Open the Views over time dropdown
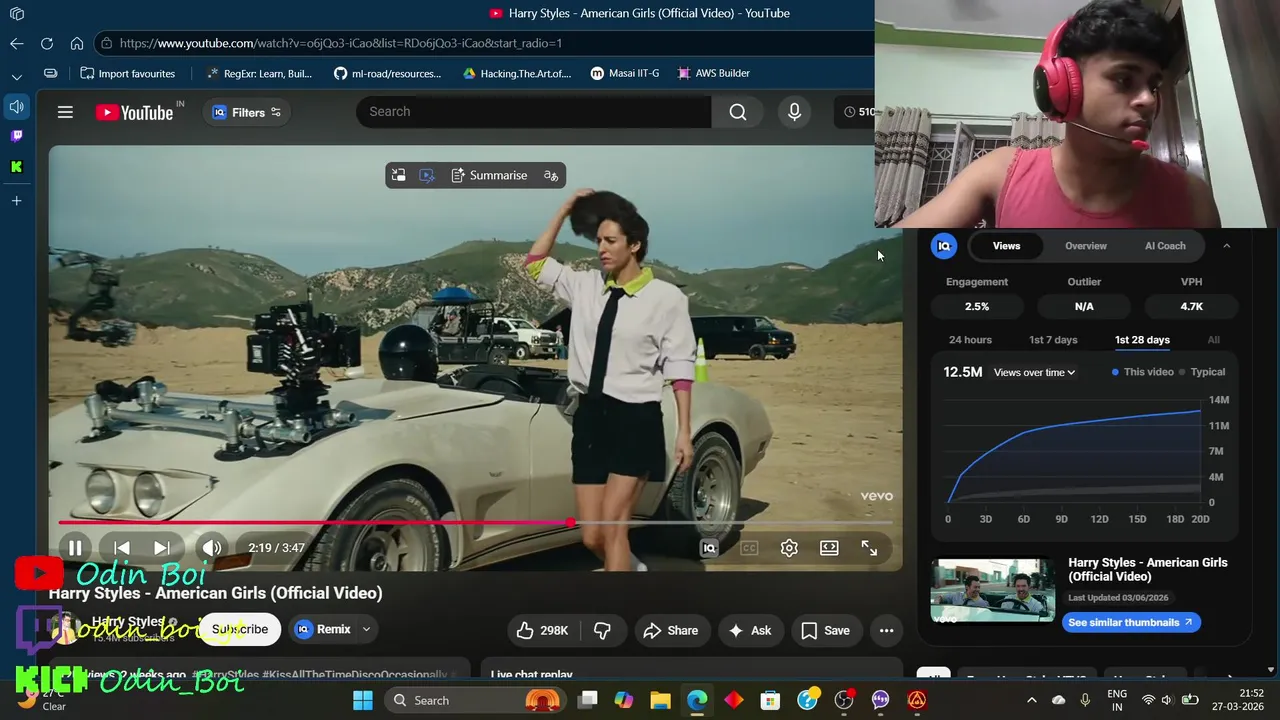Image resolution: width=1280 pixels, height=720 pixels. click(1034, 372)
